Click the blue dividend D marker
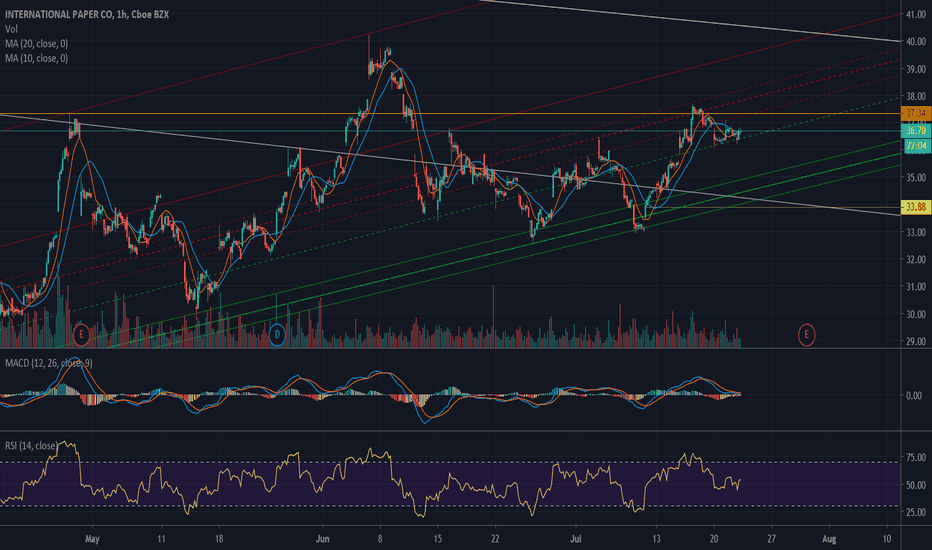The width and height of the screenshot is (932, 550). (277, 335)
